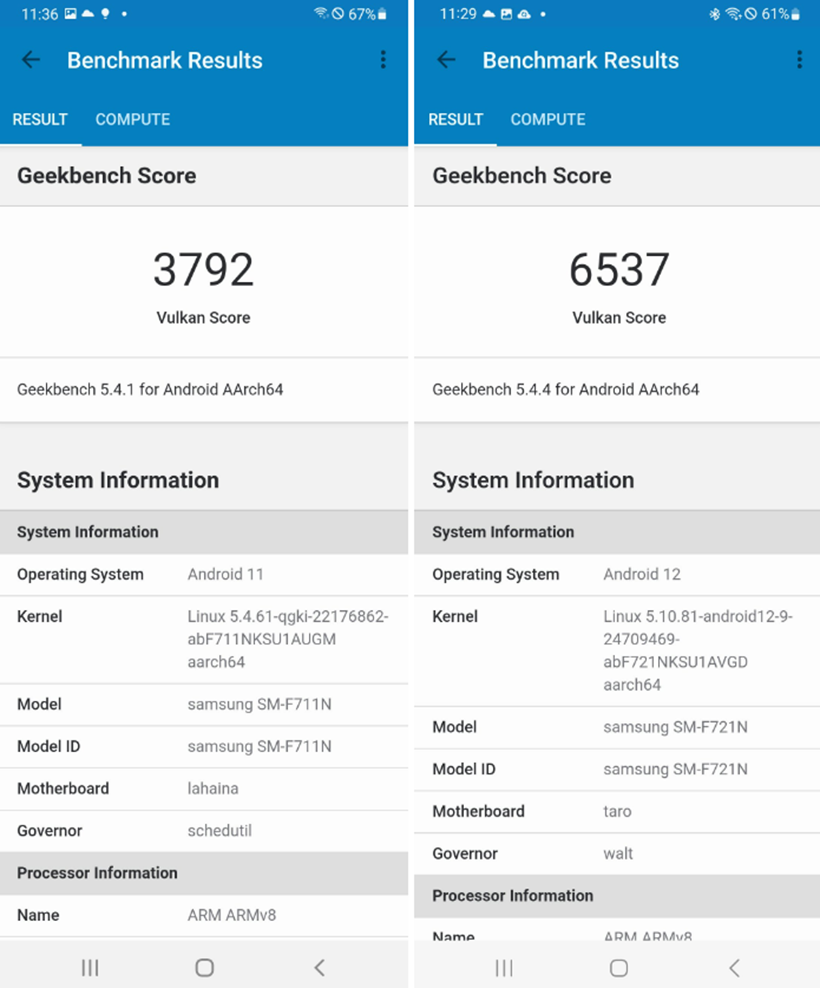
Task: Tap Benchmark Results title on left phone
Action: (x=165, y=60)
